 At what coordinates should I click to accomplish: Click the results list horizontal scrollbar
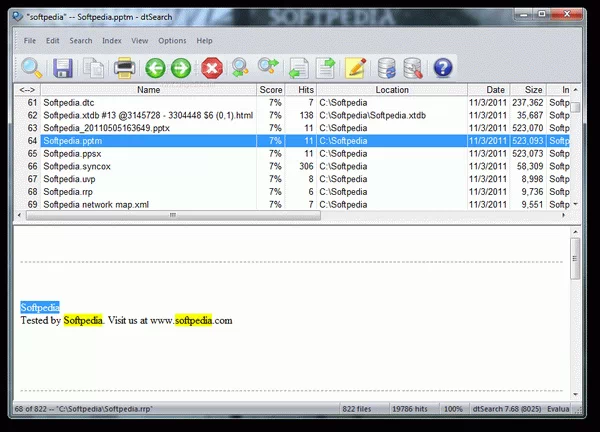(x=171, y=215)
